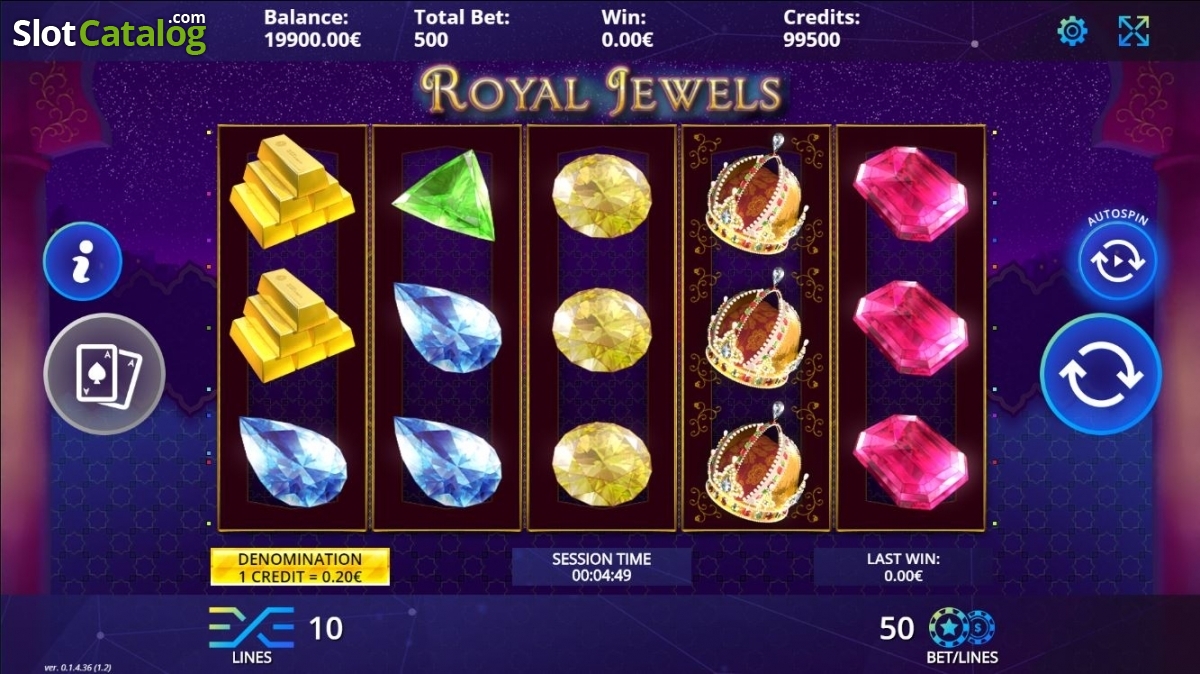
Task: Open the info paytable button
Action: 83,261
